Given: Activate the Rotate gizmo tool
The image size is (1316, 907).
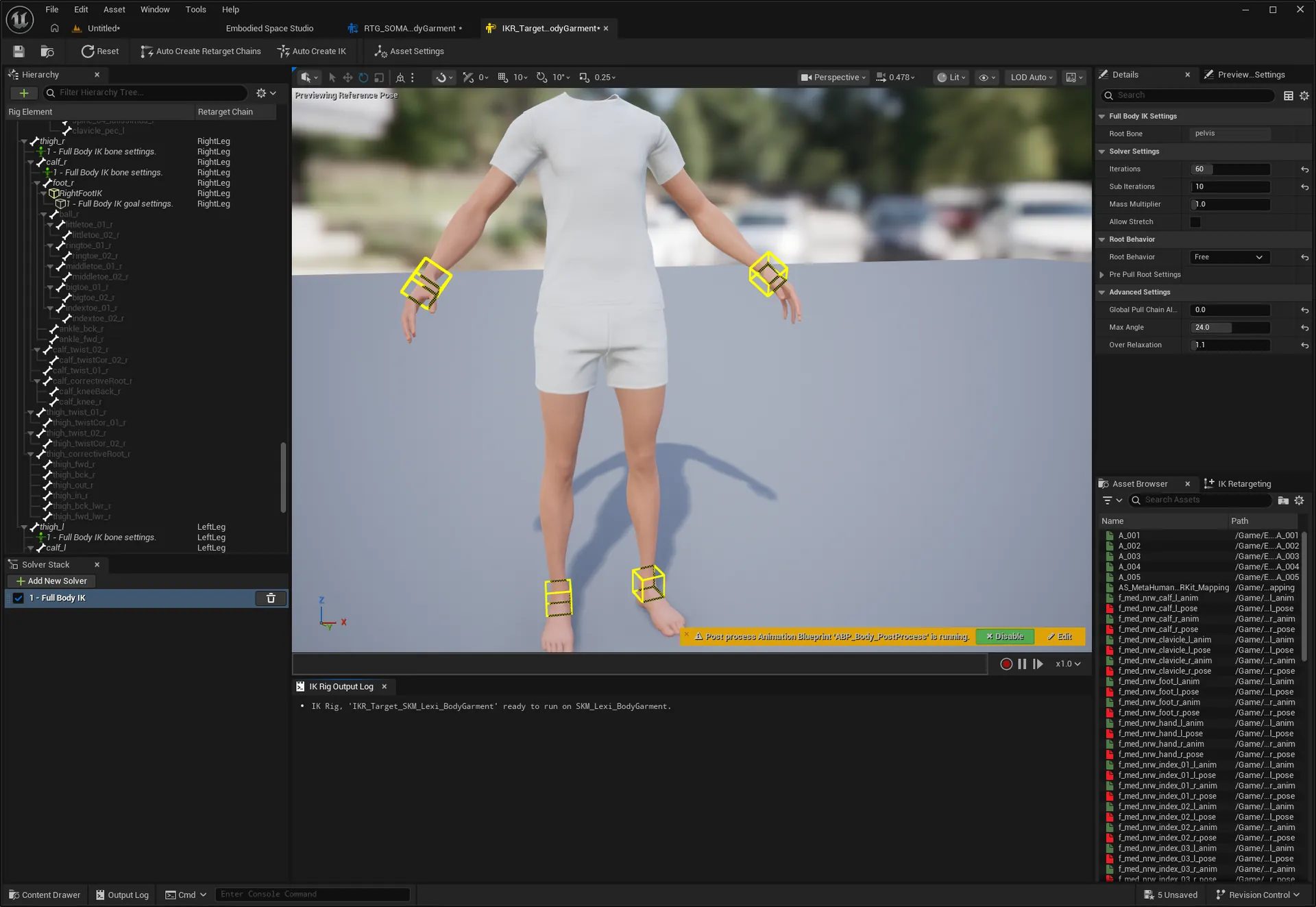Looking at the screenshot, I should tap(363, 77).
